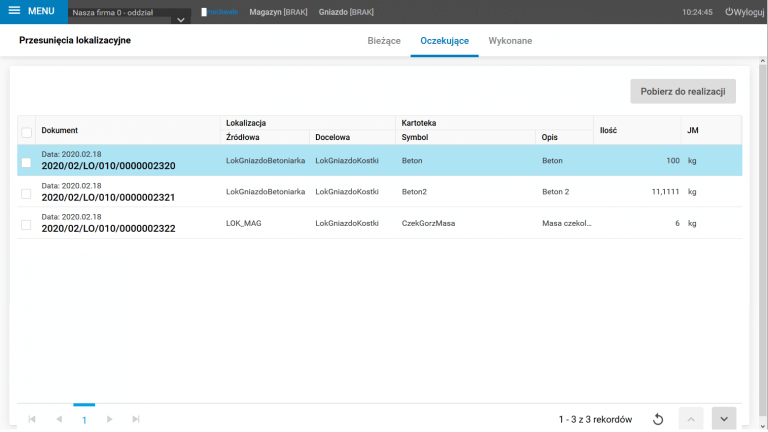Open the Wykonane tab
This screenshot has height=432, width=768.
(x=510, y=41)
